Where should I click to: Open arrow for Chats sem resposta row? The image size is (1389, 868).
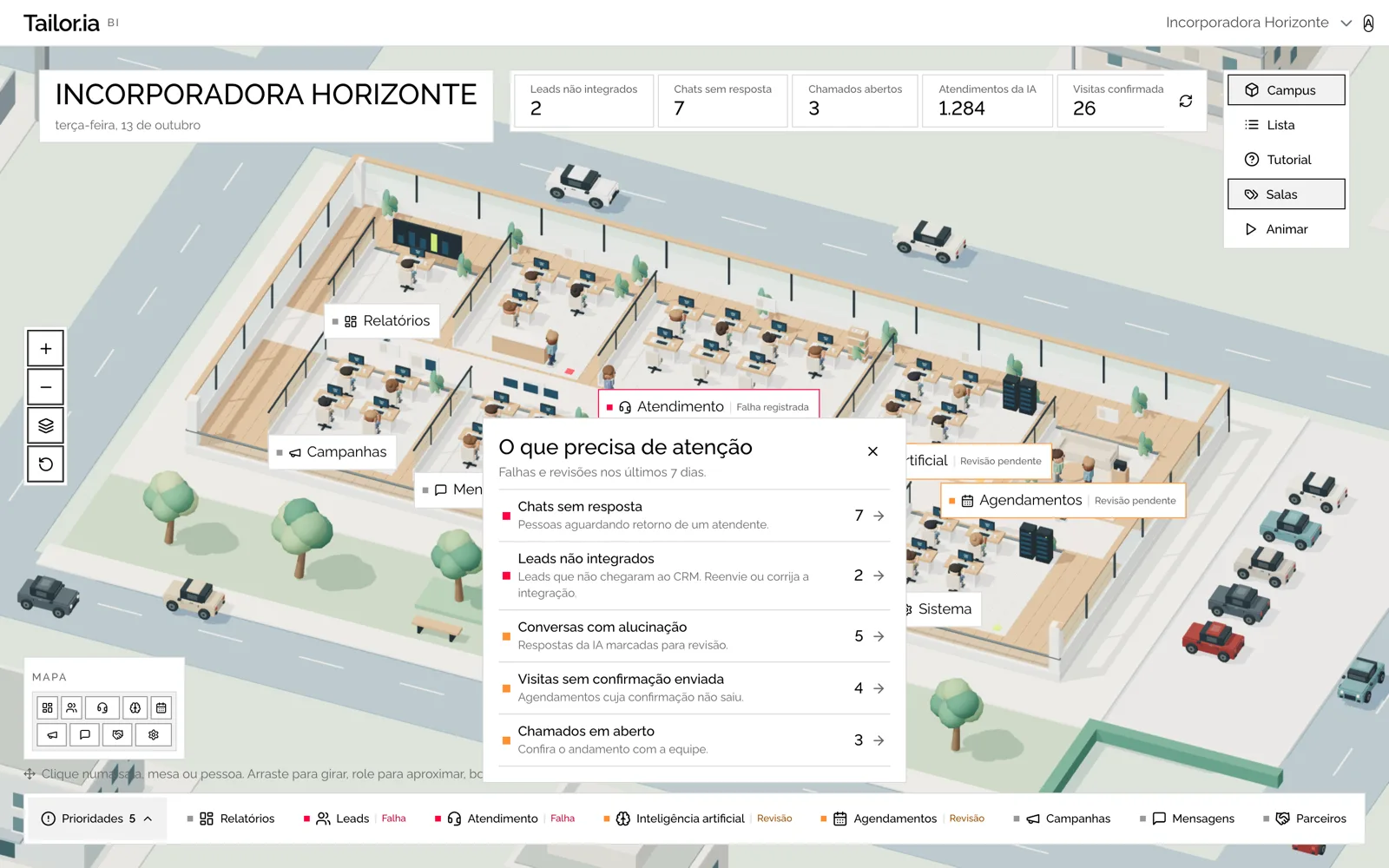pyautogui.click(x=879, y=516)
